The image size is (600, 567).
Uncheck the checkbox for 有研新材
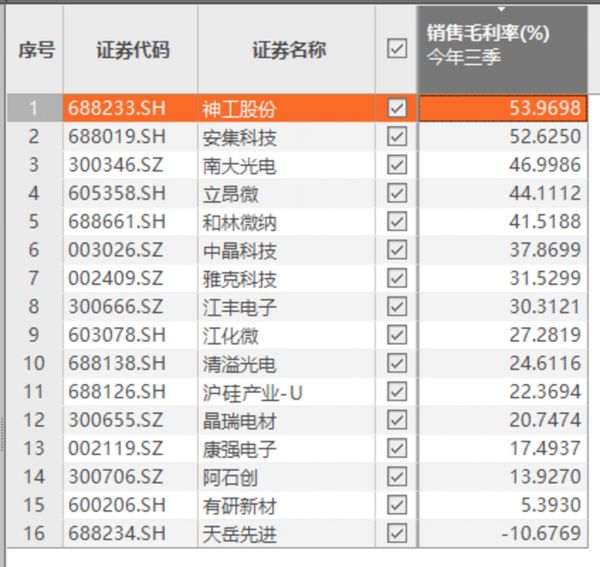point(396,506)
